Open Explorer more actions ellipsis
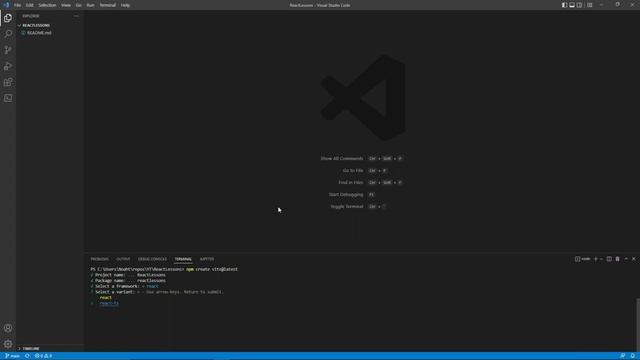 (x=76, y=16)
